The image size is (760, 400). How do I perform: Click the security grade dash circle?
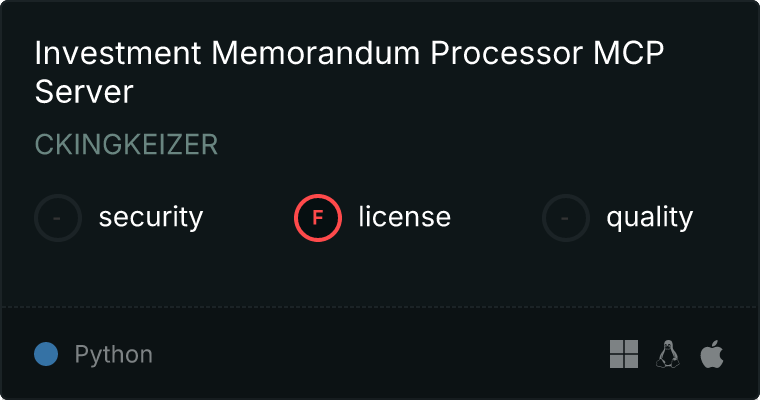pyautogui.click(x=58, y=218)
